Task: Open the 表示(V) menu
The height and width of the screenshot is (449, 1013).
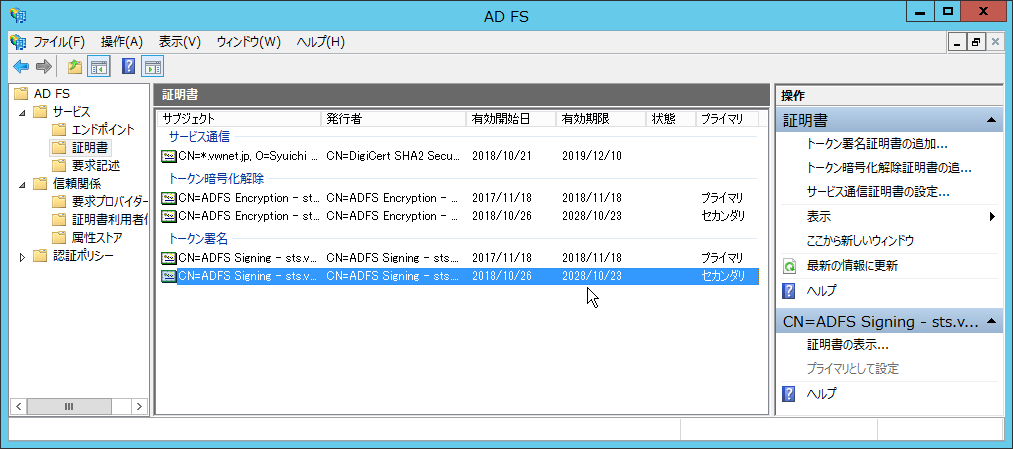Action: pos(180,42)
